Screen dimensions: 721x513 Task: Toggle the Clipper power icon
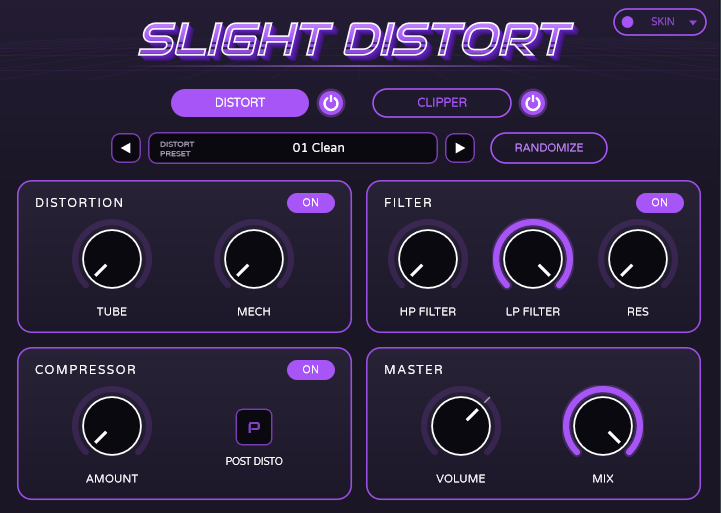(533, 103)
